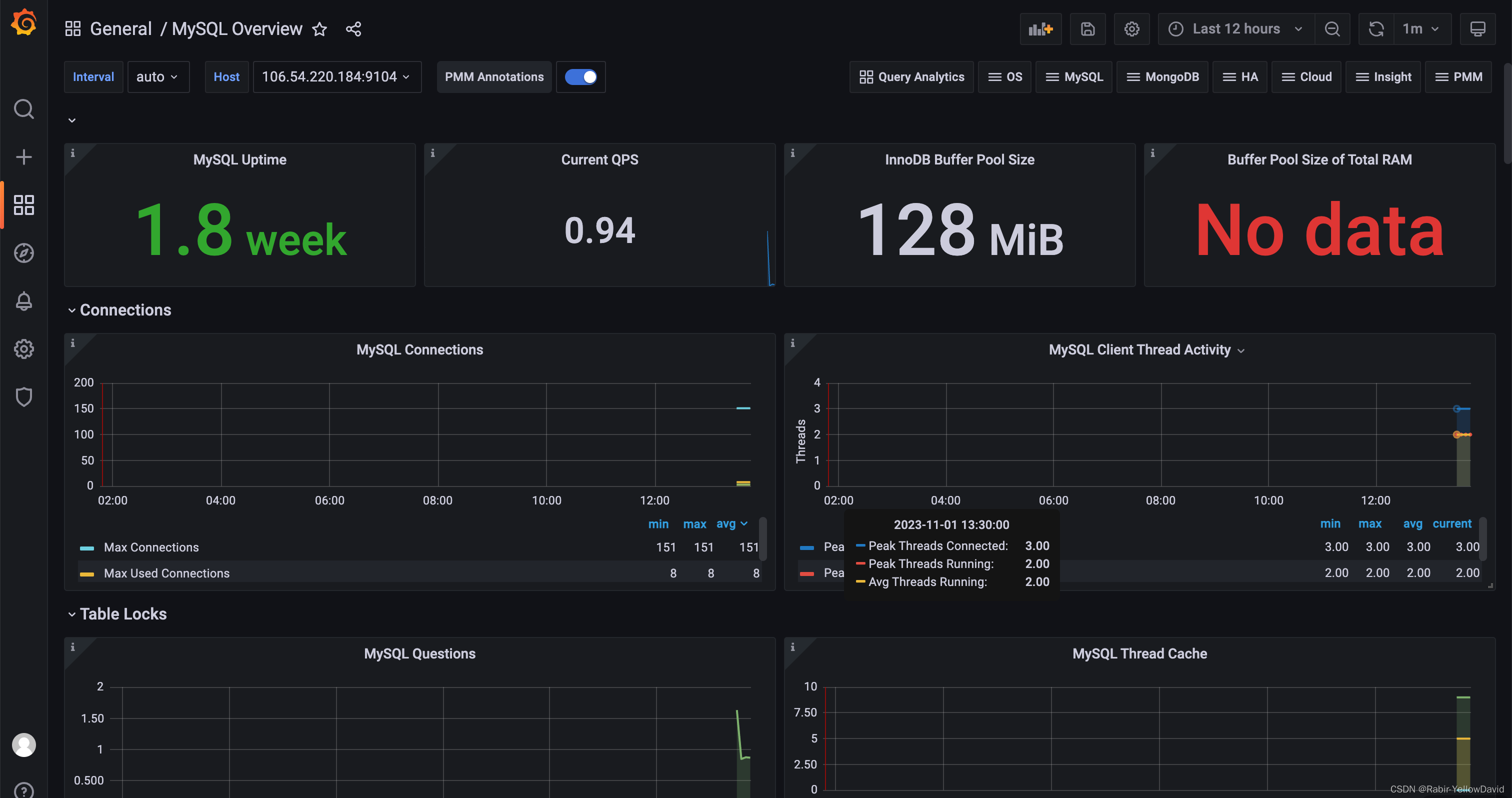The height and width of the screenshot is (798, 1512).
Task: Click the refresh dashboard icon
Action: tap(1376, 29)
